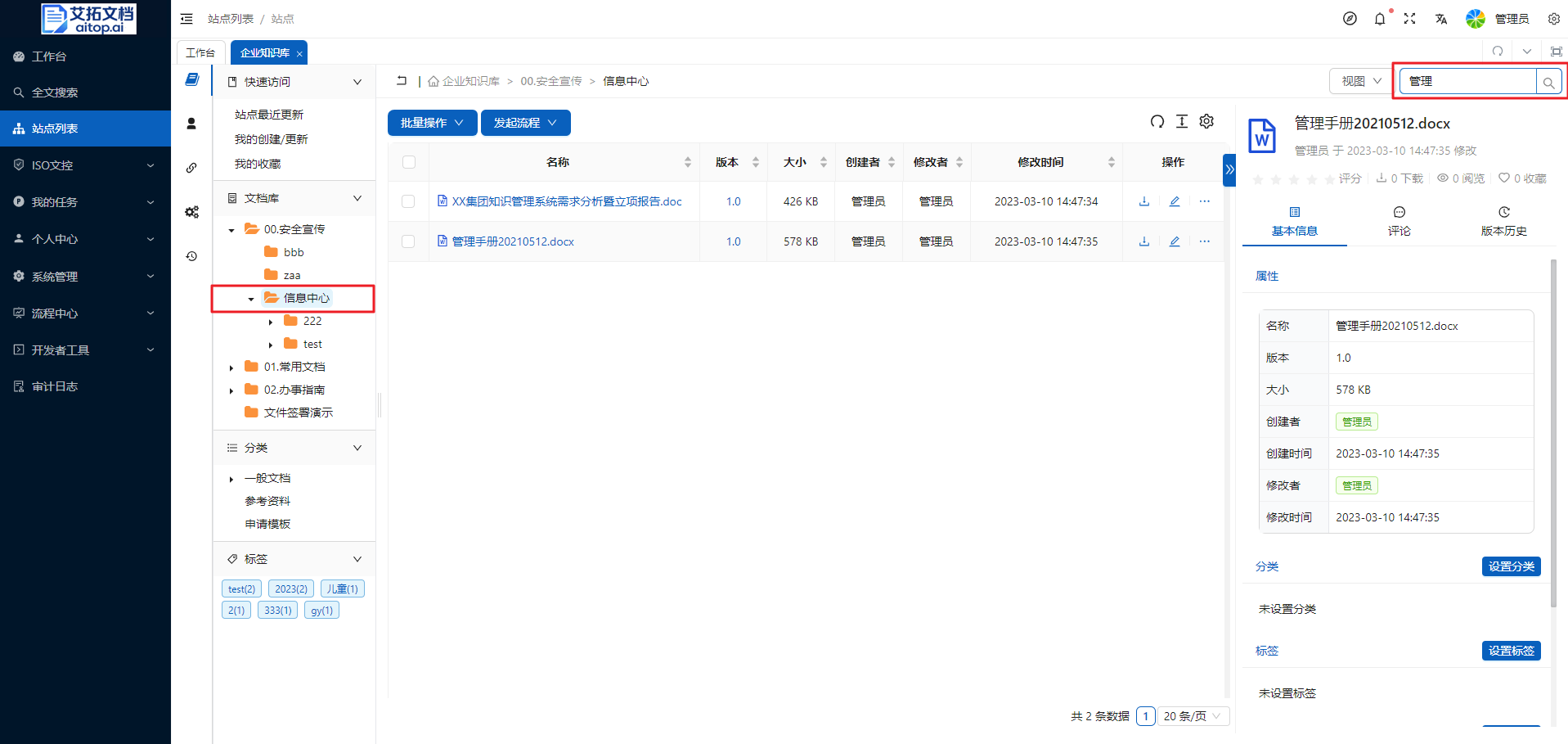
Task: Click the 设置分类 button
Action: click(x=1511, y=566)
